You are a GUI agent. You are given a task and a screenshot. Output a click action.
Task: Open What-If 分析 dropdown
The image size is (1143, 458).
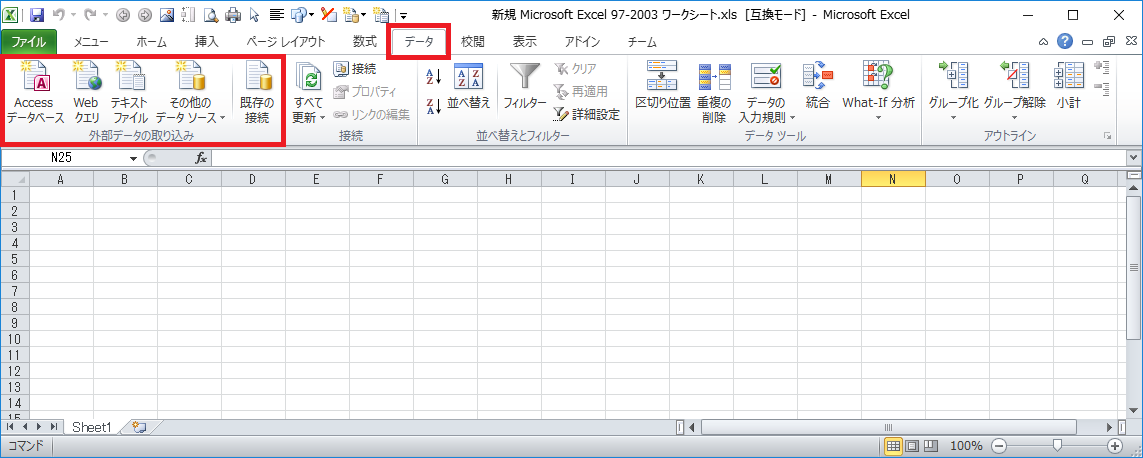tap(878, 91)
